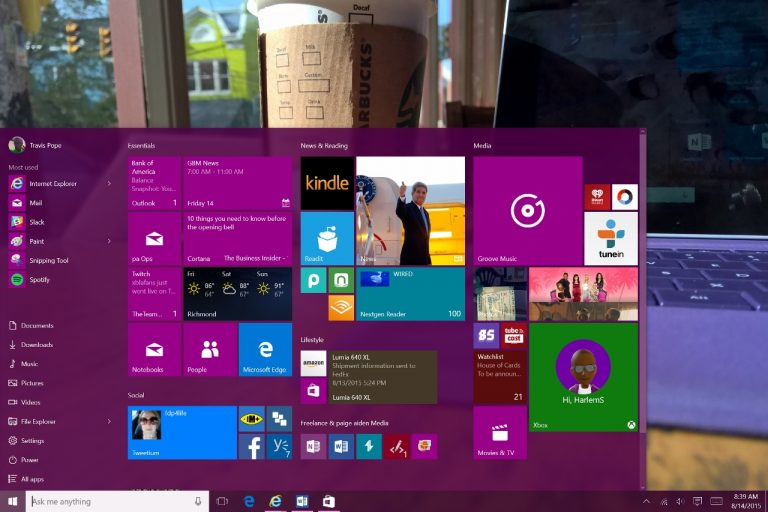
Task: Open the Yammer tile
Action: pos(280,447)
